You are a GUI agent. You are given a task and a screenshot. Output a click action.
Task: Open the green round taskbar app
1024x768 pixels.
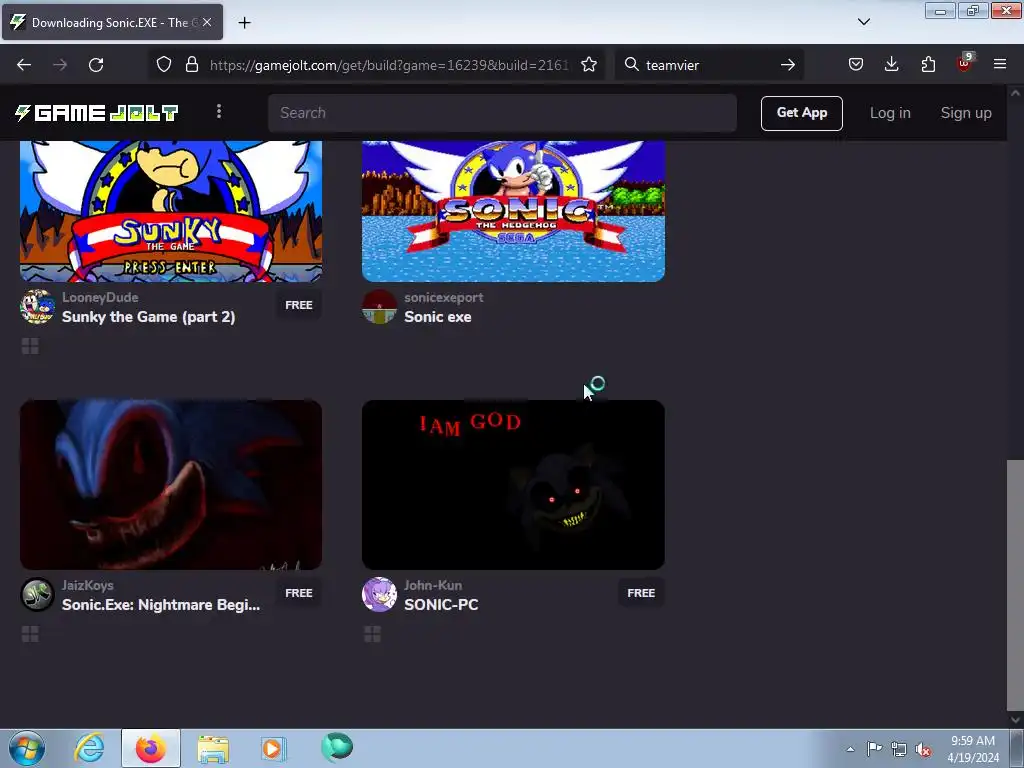click(x=337, y=747)
